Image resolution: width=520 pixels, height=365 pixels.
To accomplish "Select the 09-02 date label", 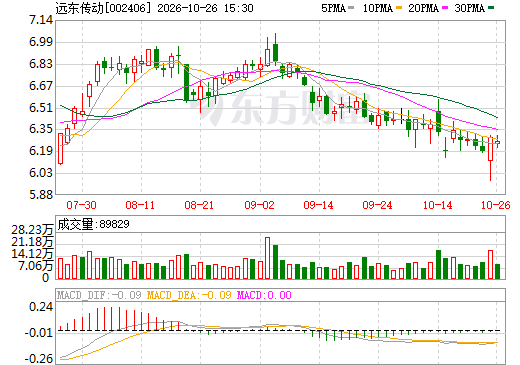I will pos(259,205).
